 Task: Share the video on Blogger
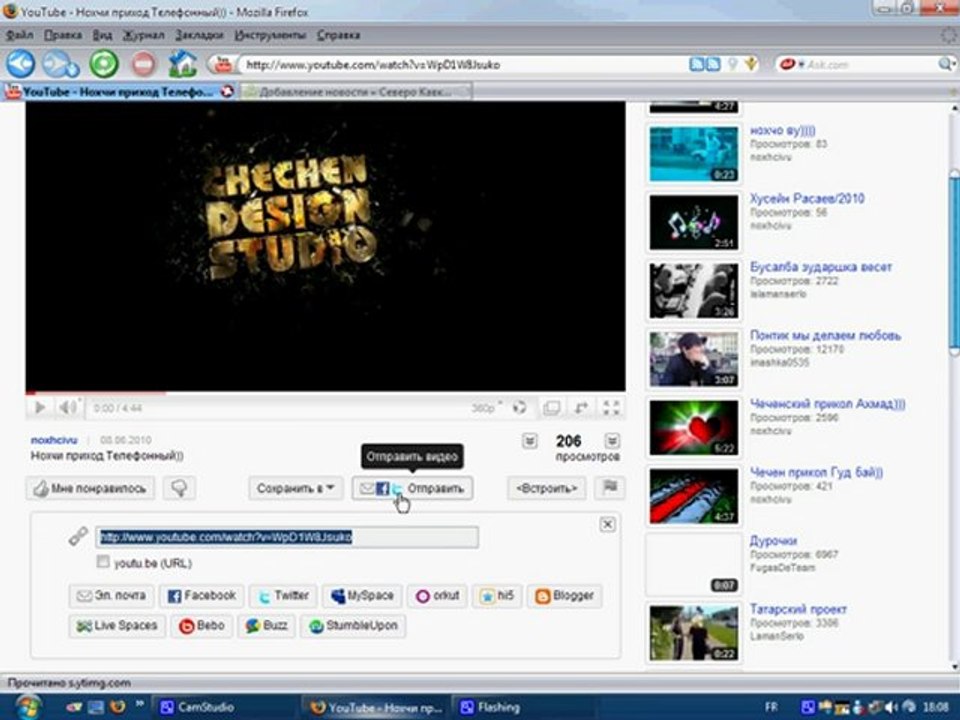564,595
